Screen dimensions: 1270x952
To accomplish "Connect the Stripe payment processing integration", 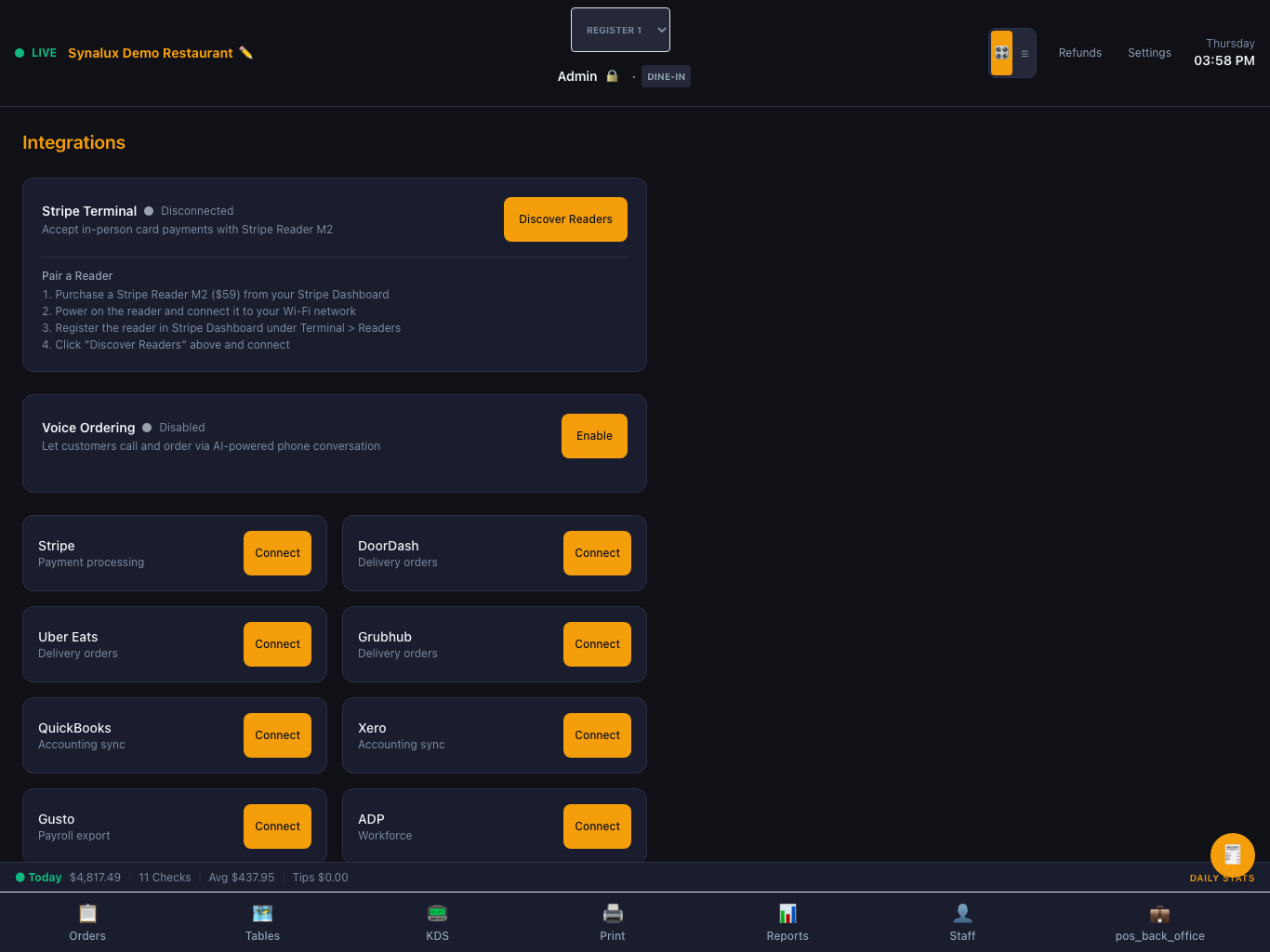I will coord(277,553).
